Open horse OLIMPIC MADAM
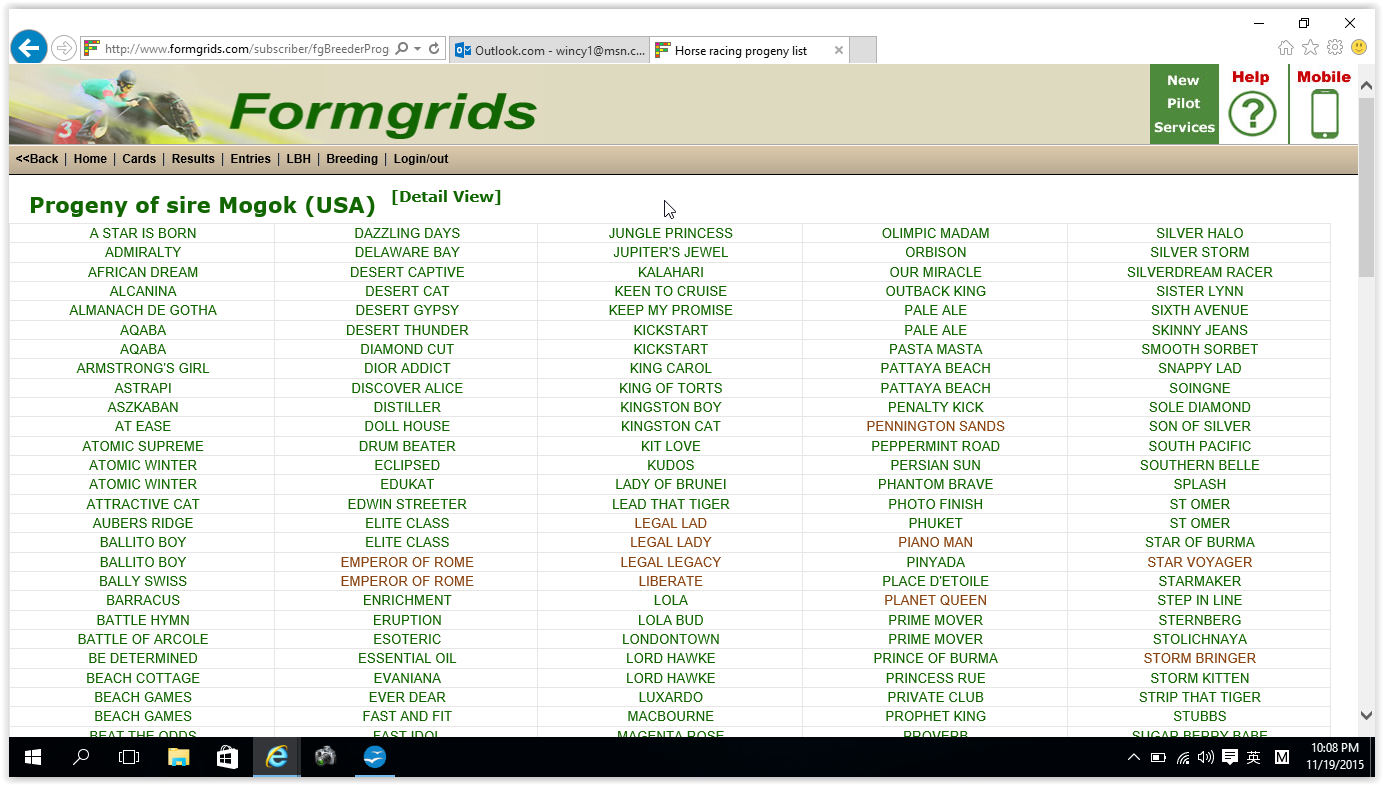This screenshot has width=1383, height=785. [936, 233]
